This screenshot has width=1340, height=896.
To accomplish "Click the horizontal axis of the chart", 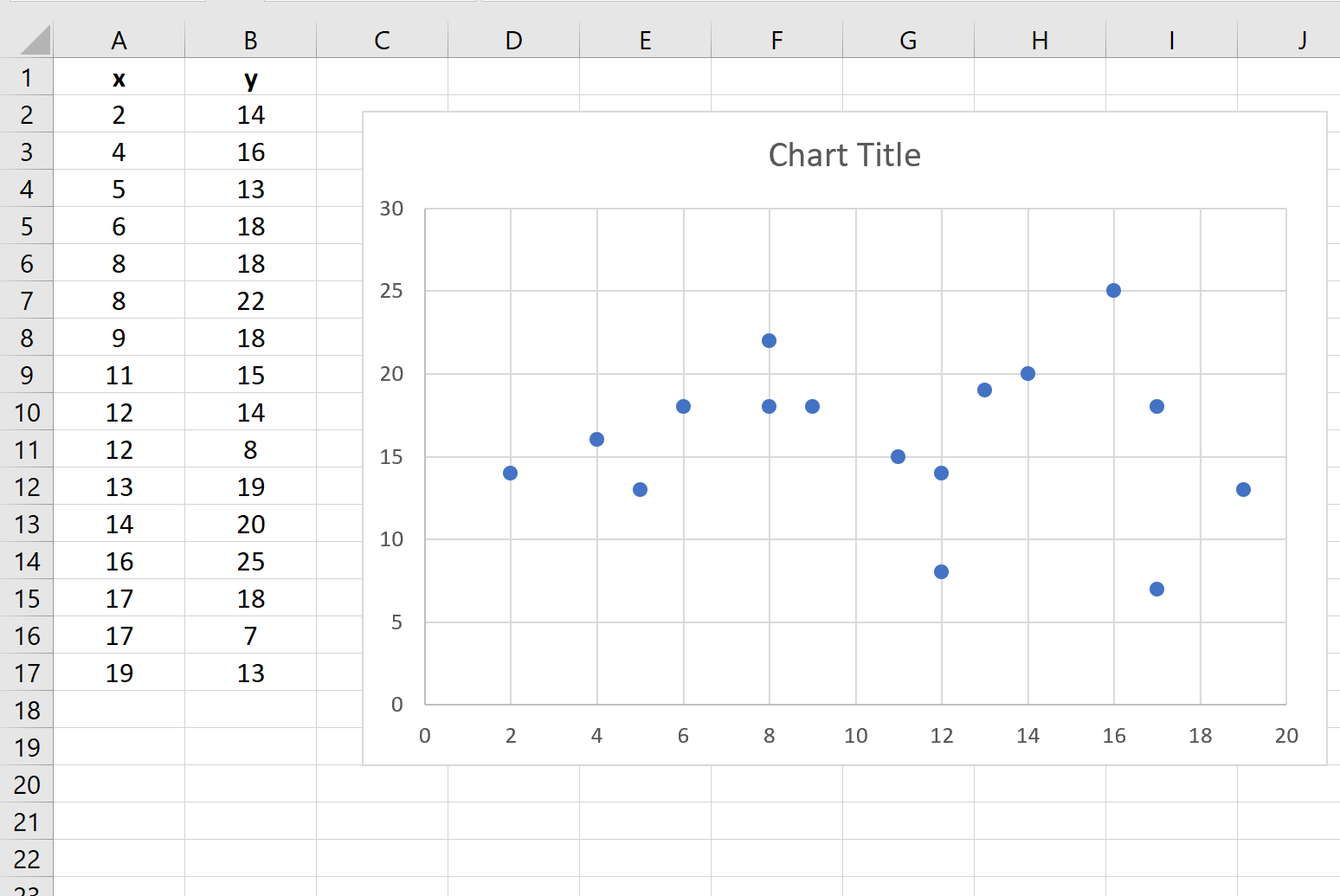I will tap(855, 735).
